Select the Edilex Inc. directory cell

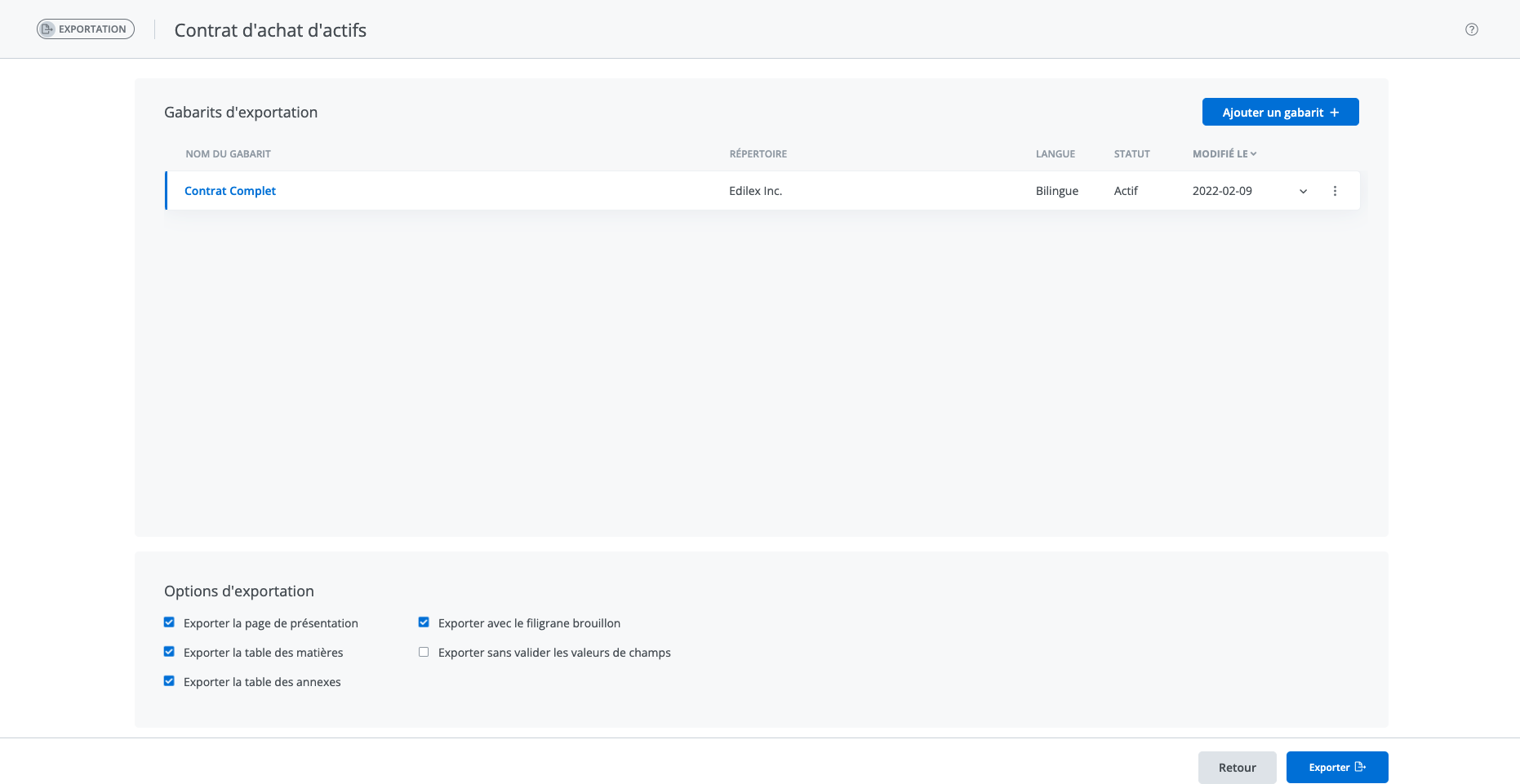click(755, 191)
